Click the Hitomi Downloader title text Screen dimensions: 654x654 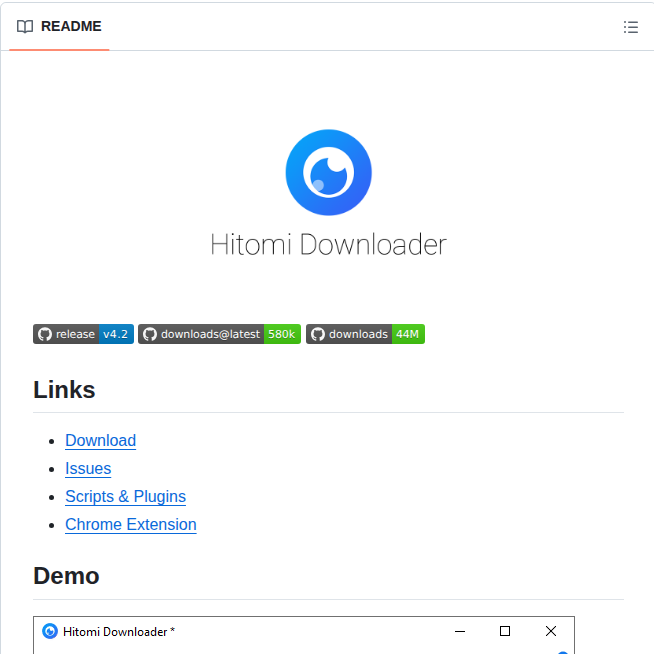tap(328, 244)
